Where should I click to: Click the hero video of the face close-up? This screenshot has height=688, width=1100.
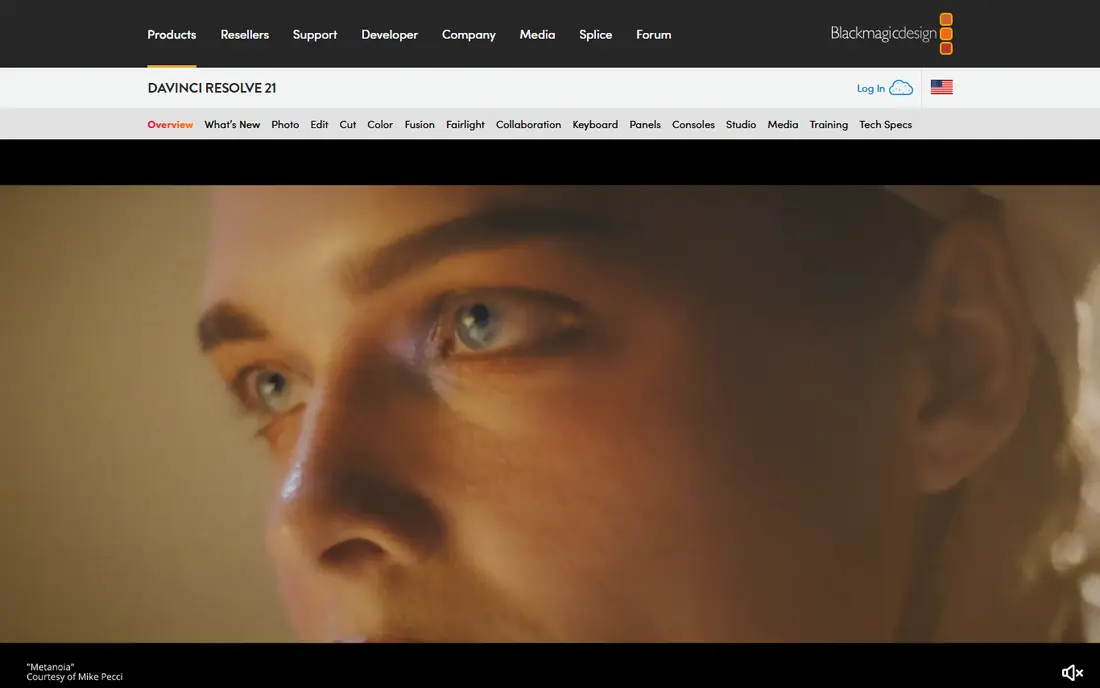coord(550,414)
